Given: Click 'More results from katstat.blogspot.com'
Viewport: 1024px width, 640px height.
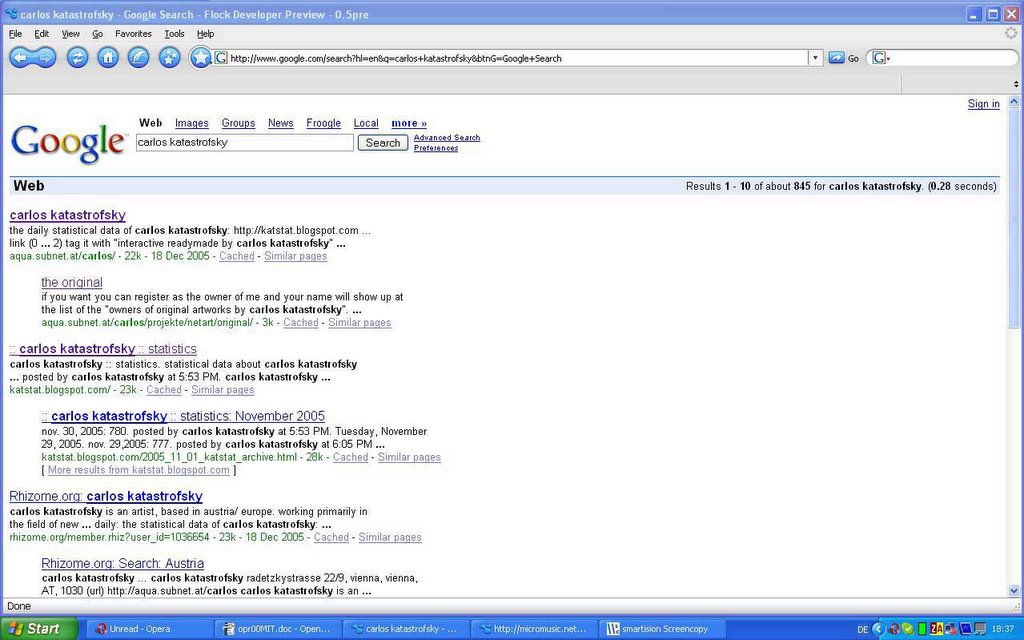Looking at the screenshot, I should (138, 470).
